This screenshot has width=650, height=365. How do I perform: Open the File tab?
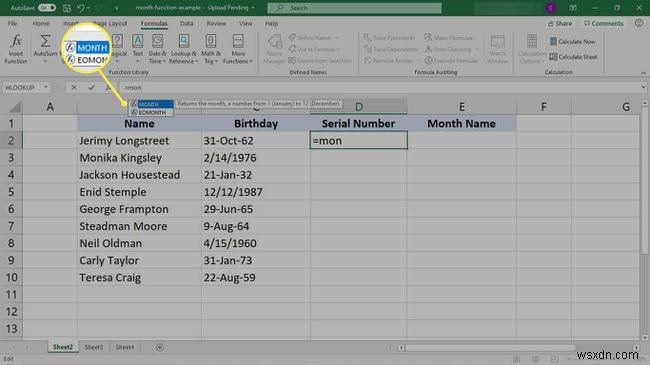[x=12, y=24]
